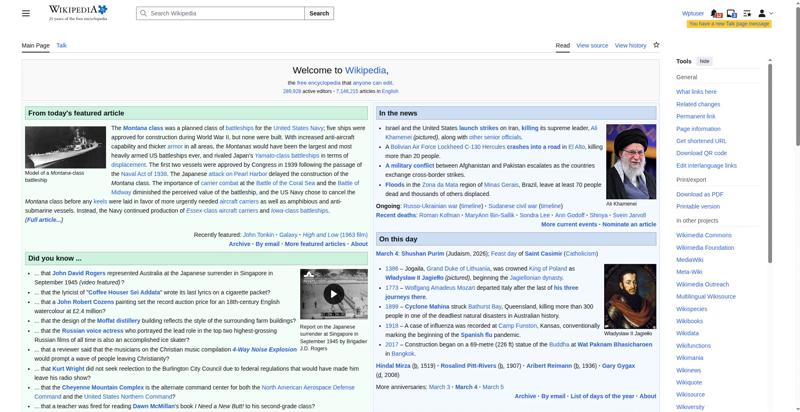Open the new Talk page message notice
This screenshot has width=800, height=412.
pyautogui.click(x=728, y=23)
